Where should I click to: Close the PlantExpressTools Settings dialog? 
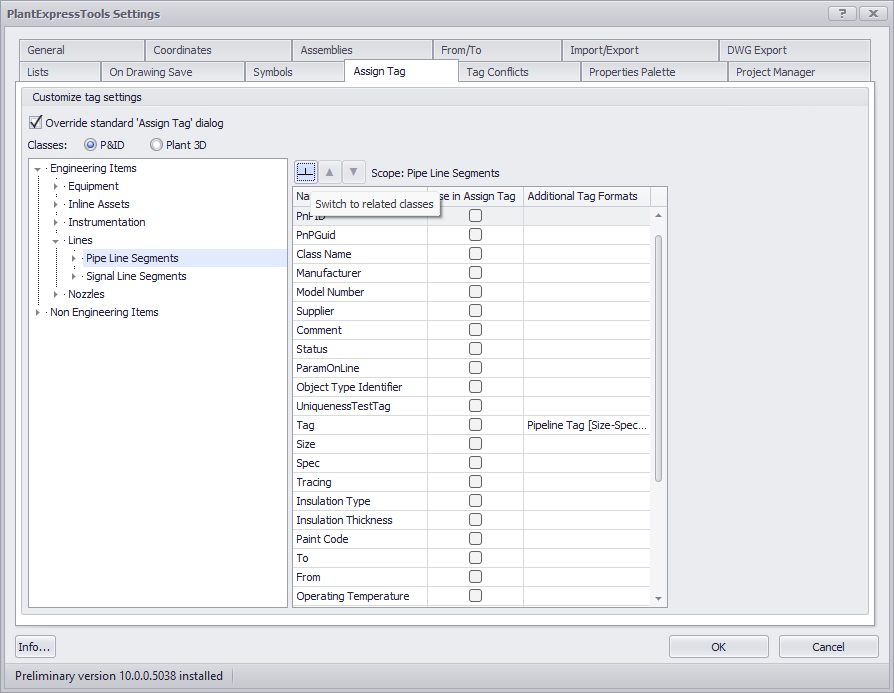[873, 14]
